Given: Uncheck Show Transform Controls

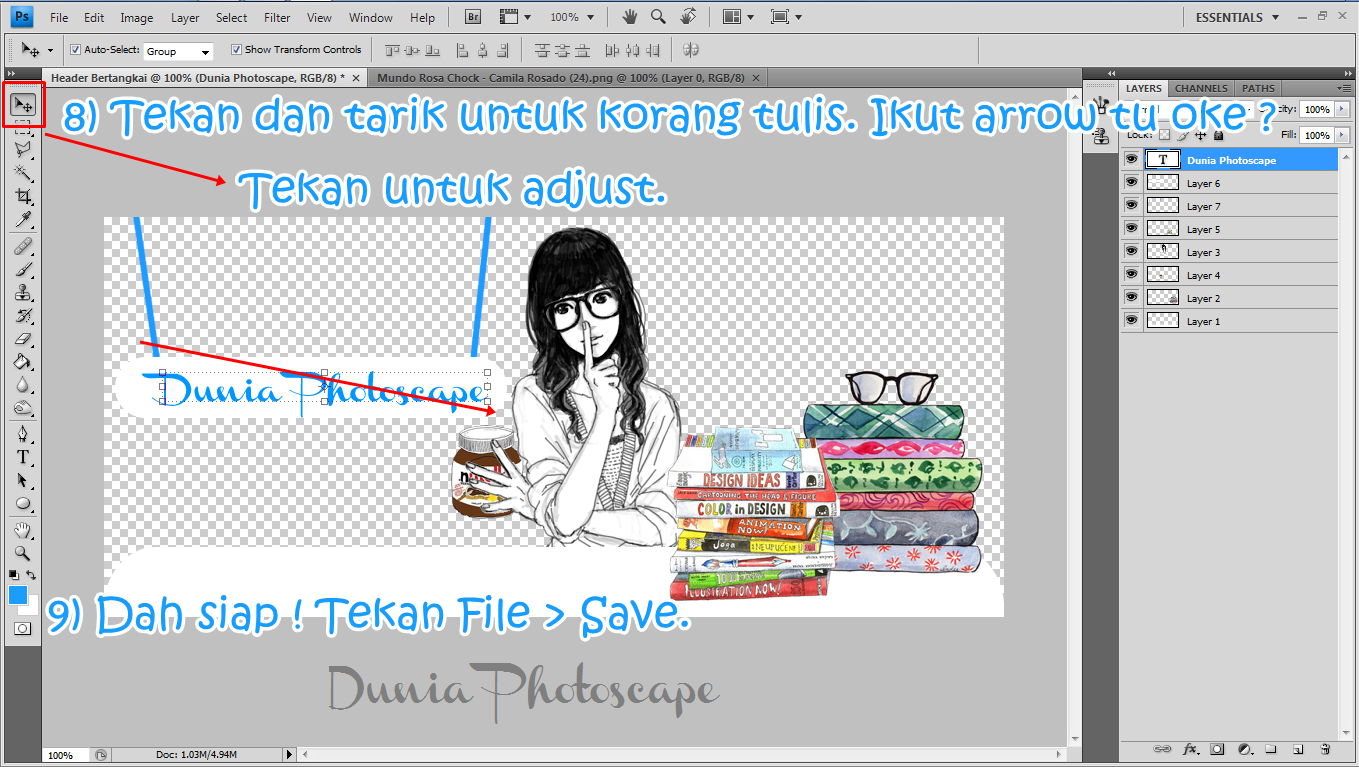Looking at the screenshot, I should tap(236, 49).
